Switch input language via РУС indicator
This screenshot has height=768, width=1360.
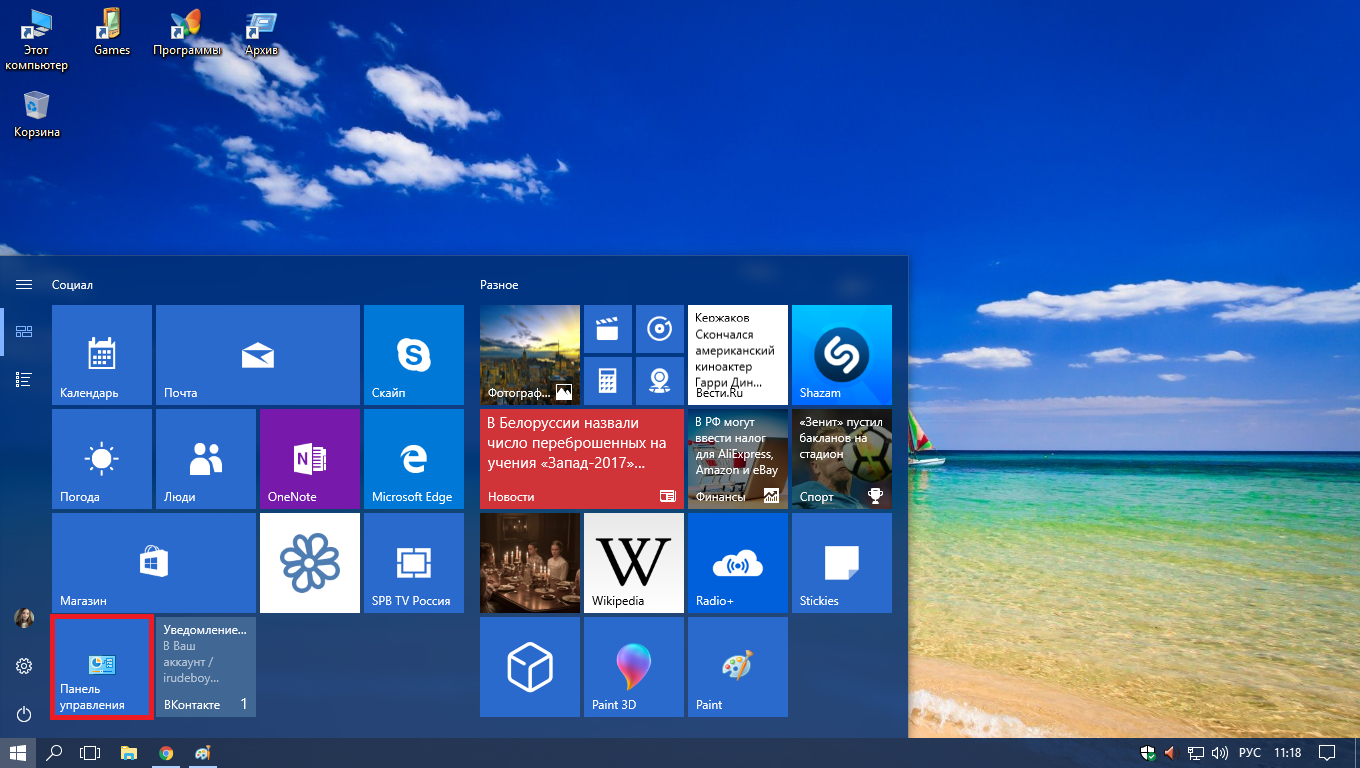[1250, 753]
